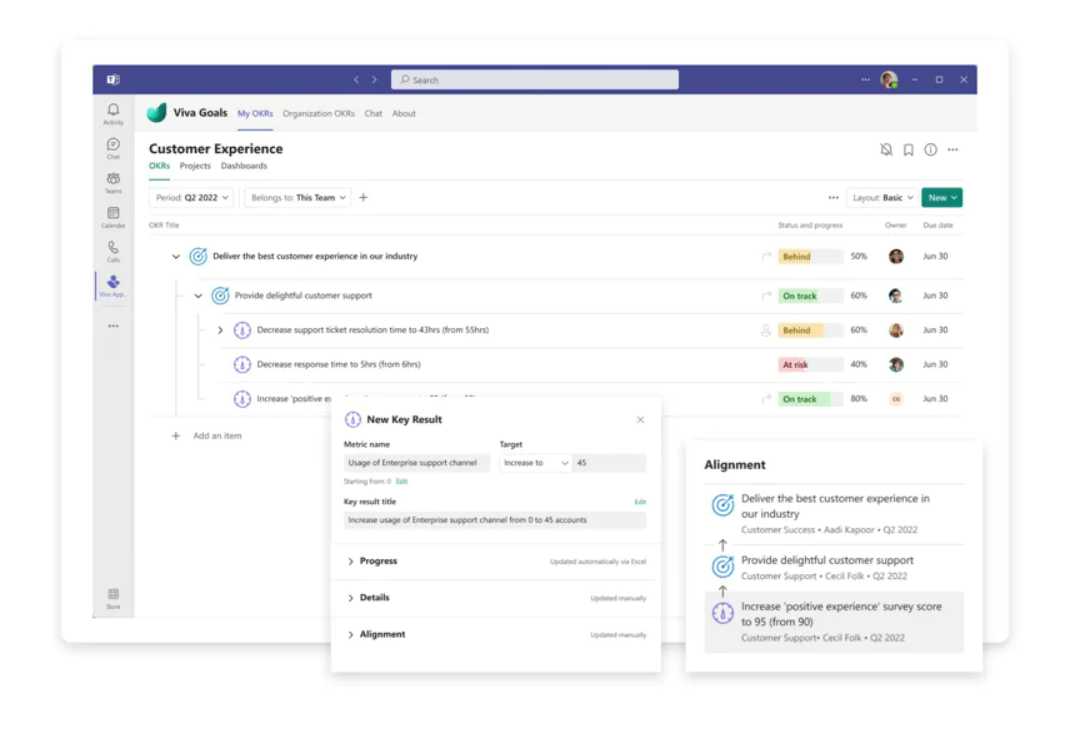Click the Key result title text field
Screen dimensions: 1081x745
[x=495, y=520]
